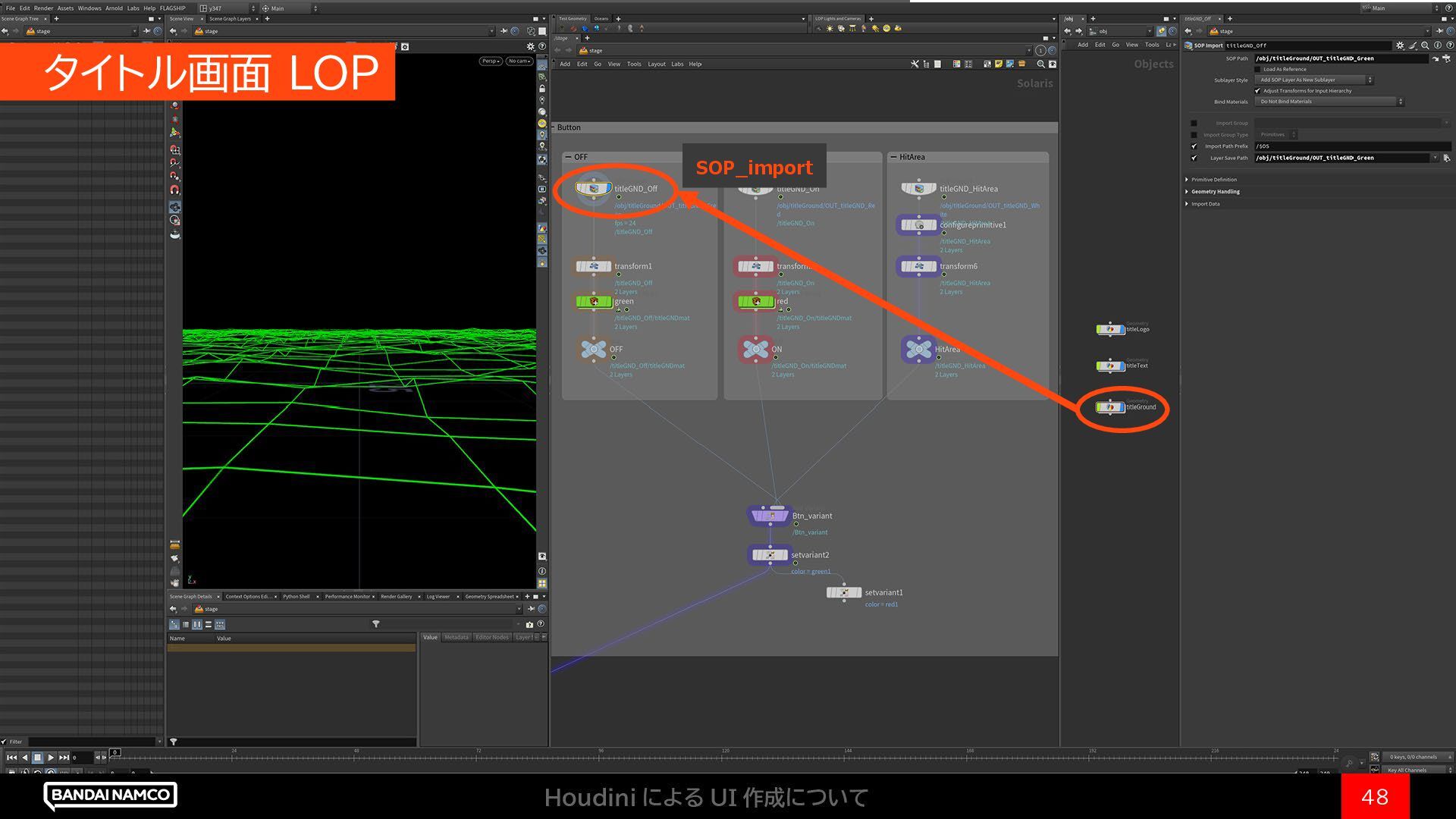Click the parameter search magnifier icon
This screenshot has width=1456, height=819.
tap(1425, 45)
